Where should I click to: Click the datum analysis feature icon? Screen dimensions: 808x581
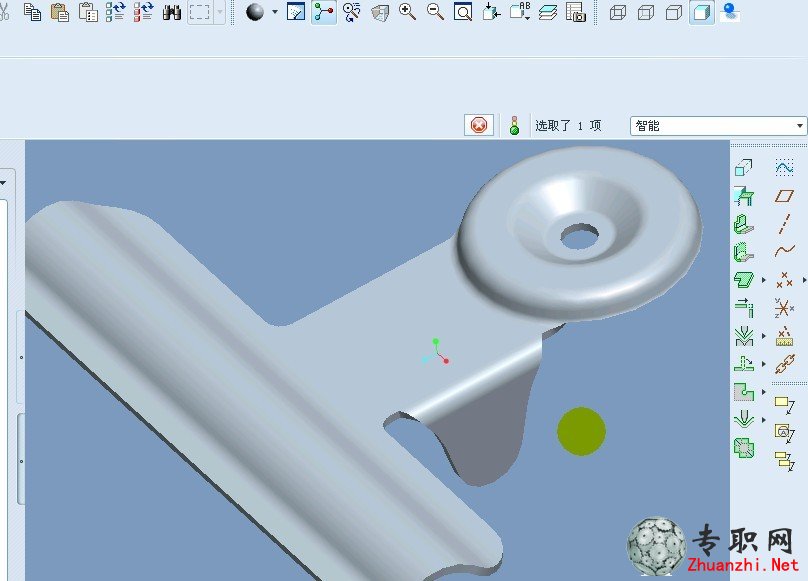point(784,336)
